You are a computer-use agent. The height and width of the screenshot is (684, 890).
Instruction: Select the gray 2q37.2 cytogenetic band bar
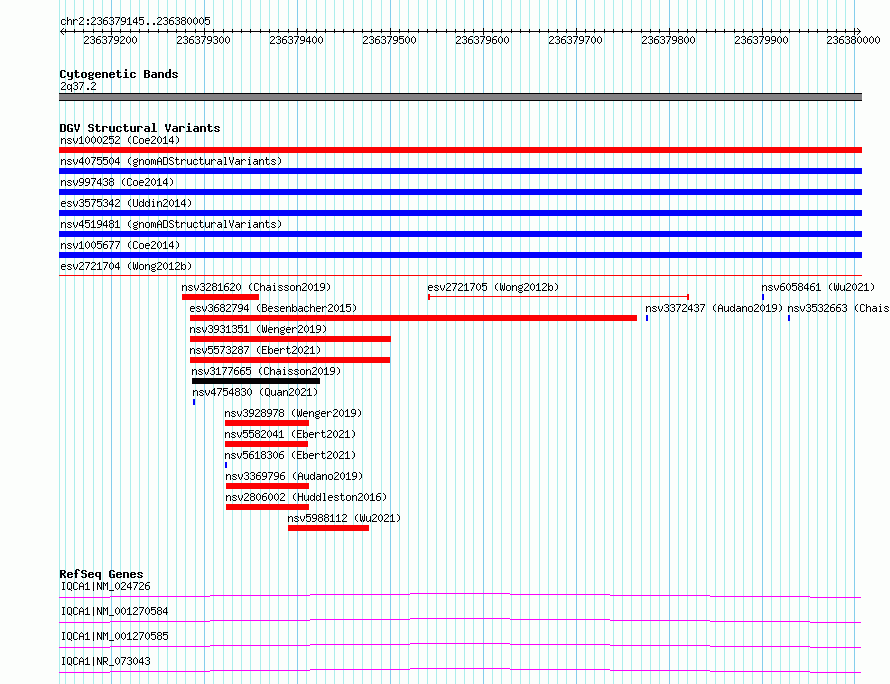click(x=460, y=97)
